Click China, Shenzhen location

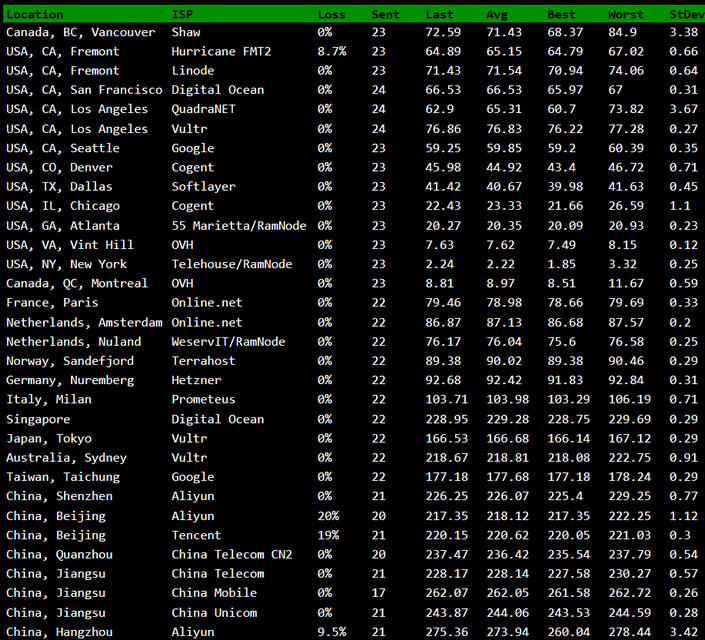(59, 497)
